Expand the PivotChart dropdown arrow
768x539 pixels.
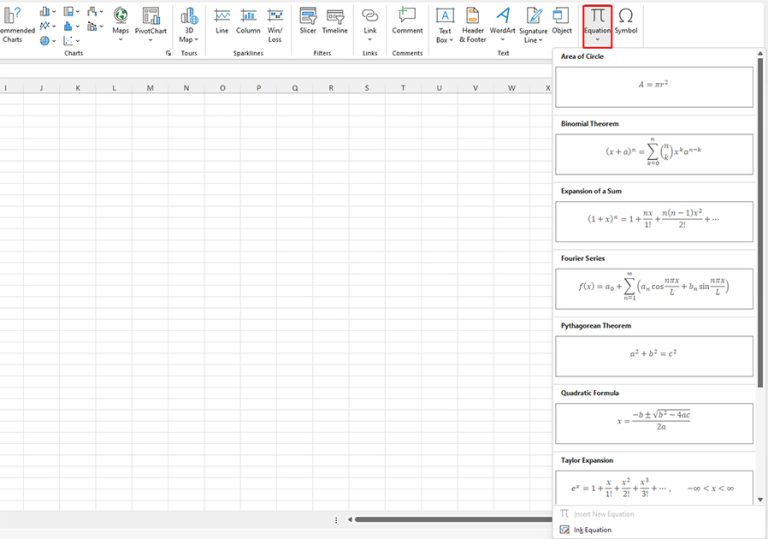151,40
